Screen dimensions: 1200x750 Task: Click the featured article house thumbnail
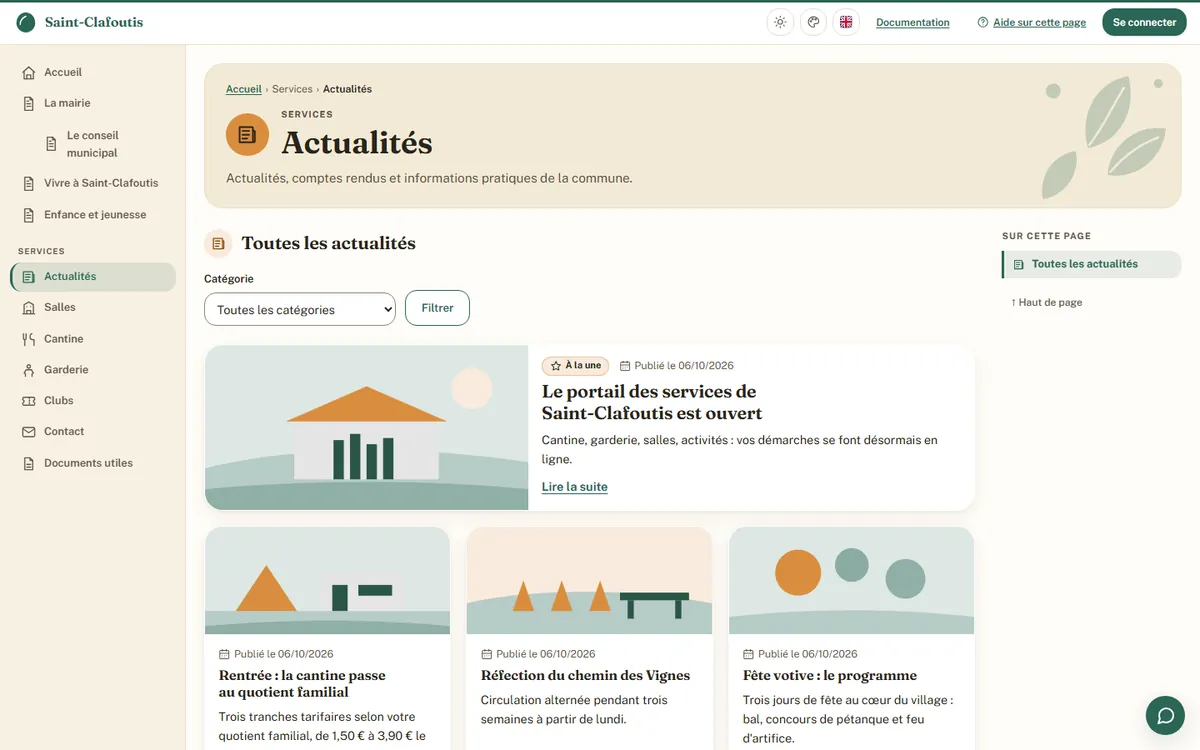pyautogui.click(x=366, y=428)
